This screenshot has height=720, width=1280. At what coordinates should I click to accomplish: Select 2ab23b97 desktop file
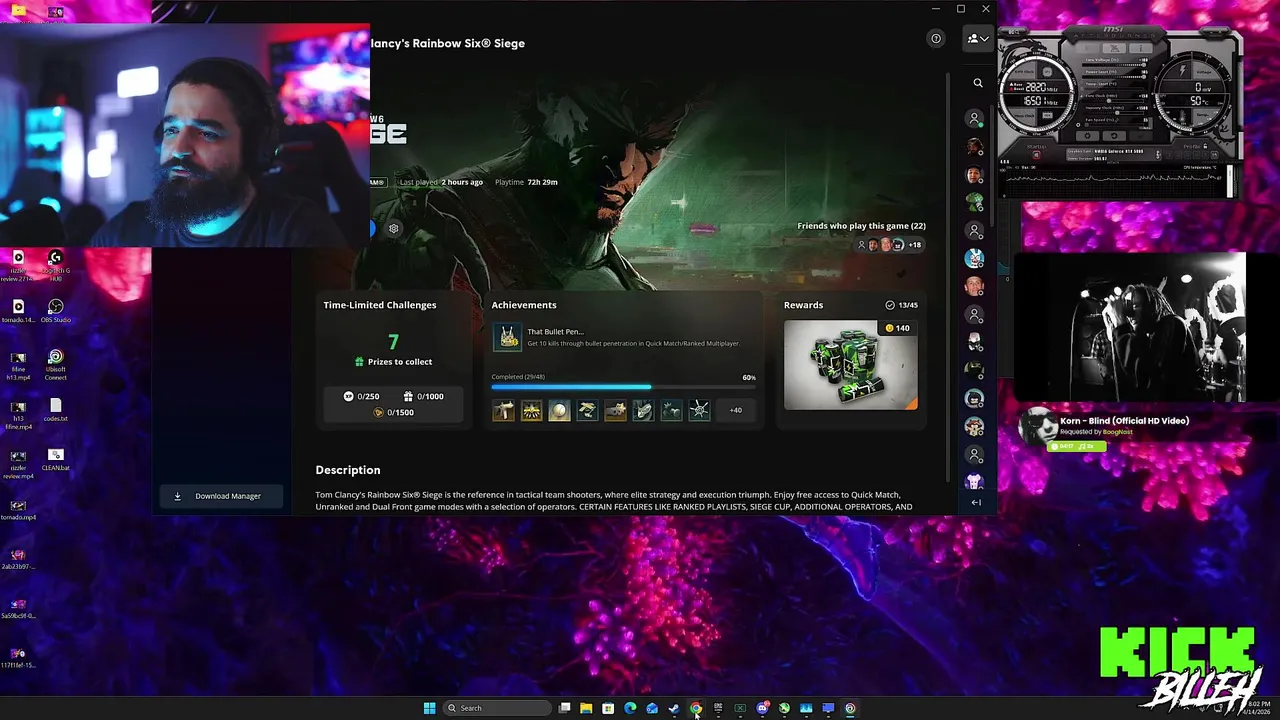click(18, 559)
